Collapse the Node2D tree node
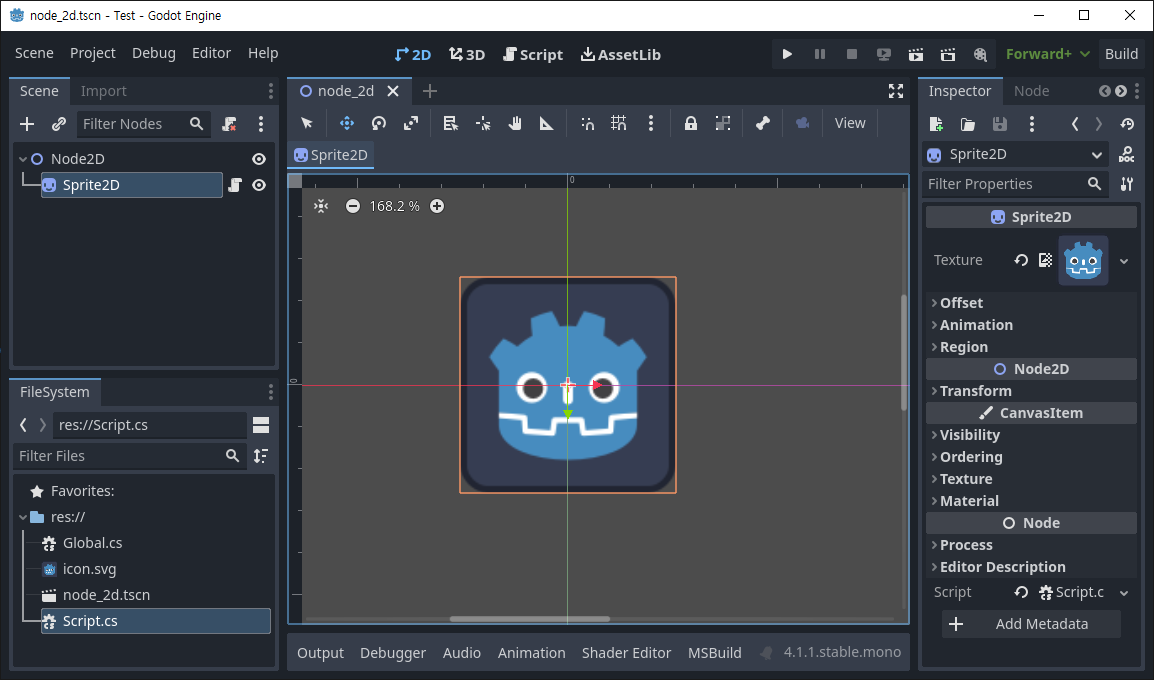 23,159
